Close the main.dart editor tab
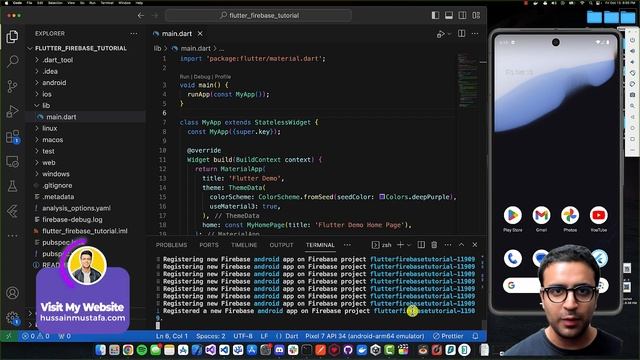This screenshot has height=360, width=640. click(200, 33)
